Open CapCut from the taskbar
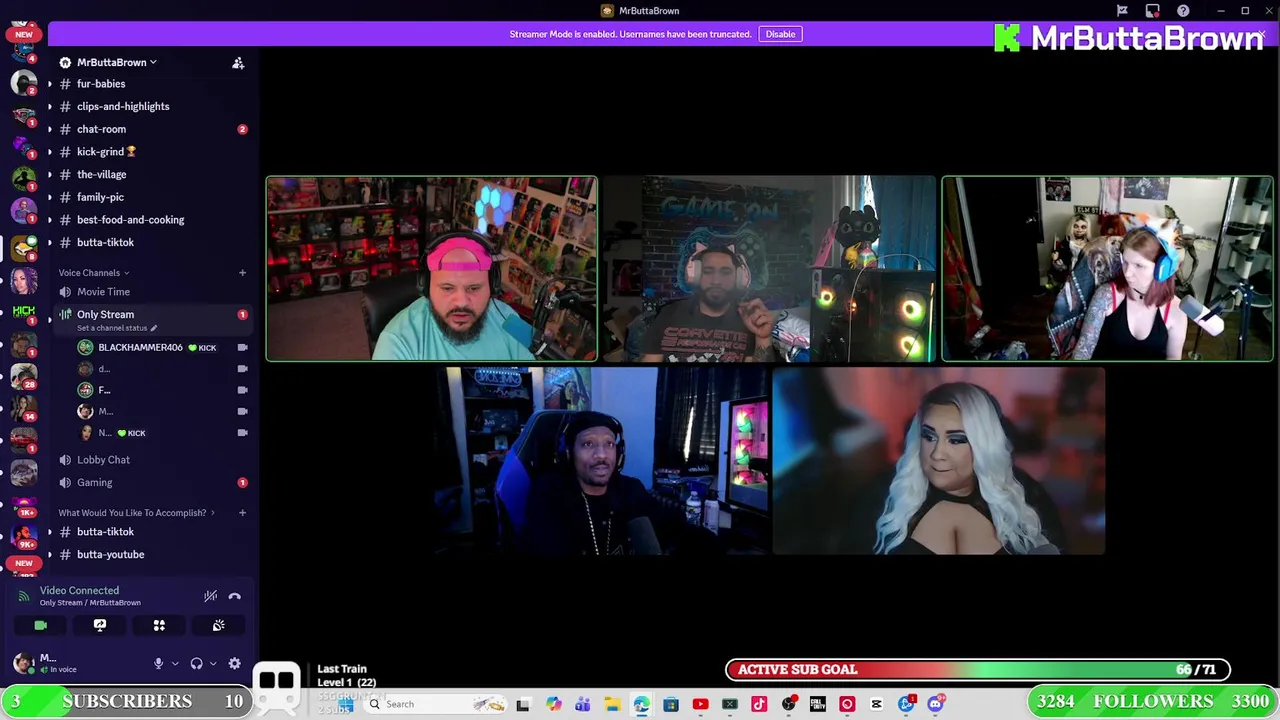 tap(876, 704)
